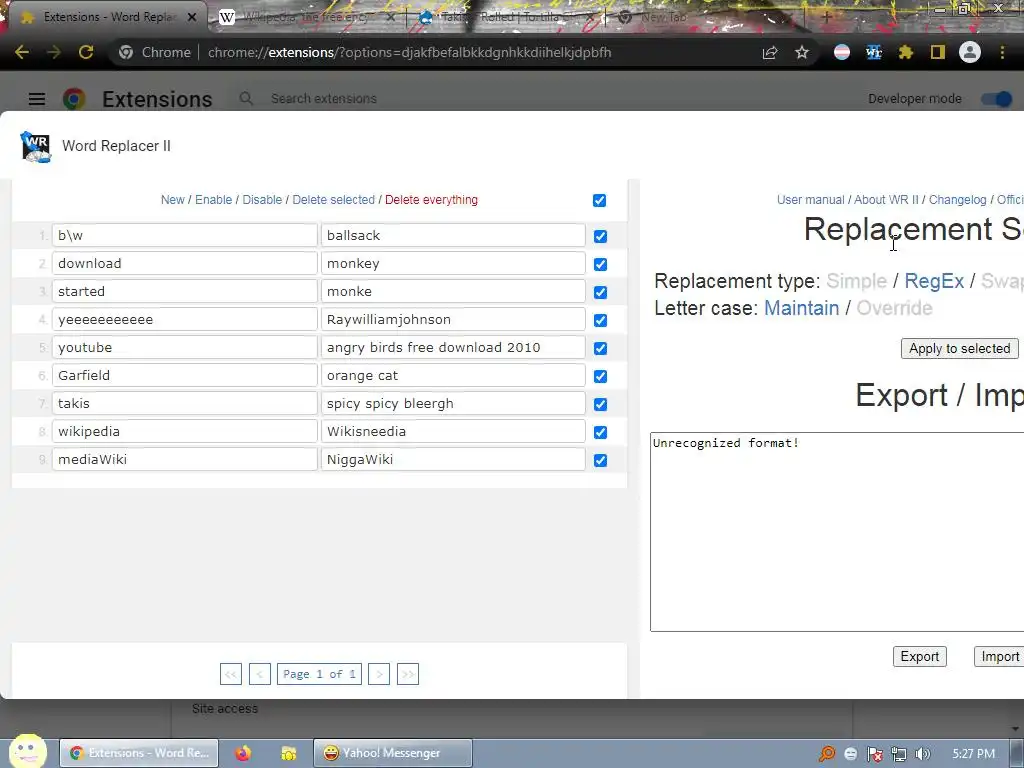Click the Apply to selected button
This screenshot has width=1024, height=768.
click(x=959, y=349)
